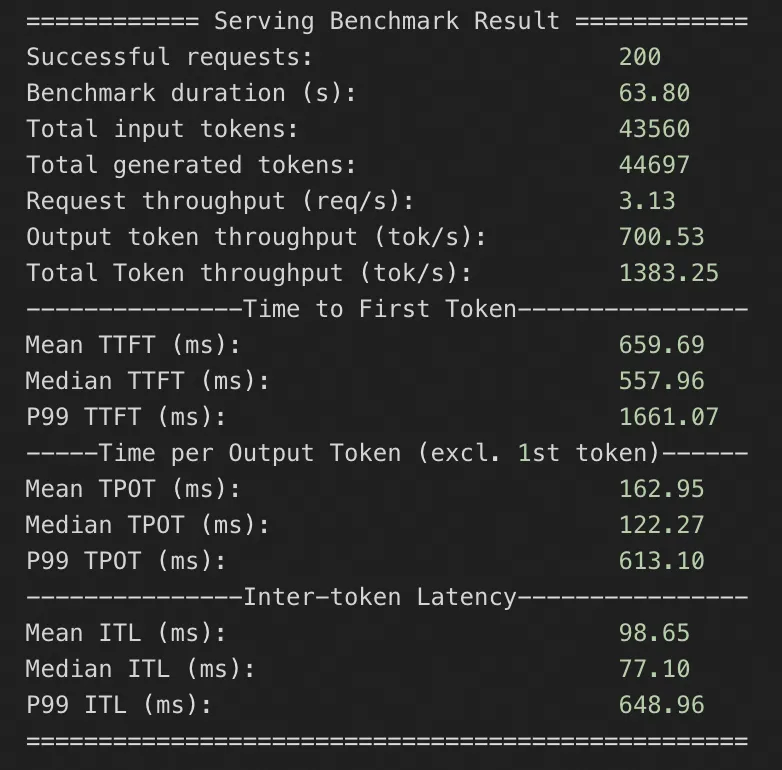Viewport: 782px width, 770px height.
Task: Click the Inter-token Latency heading
Action: click(x=380, y=597)
